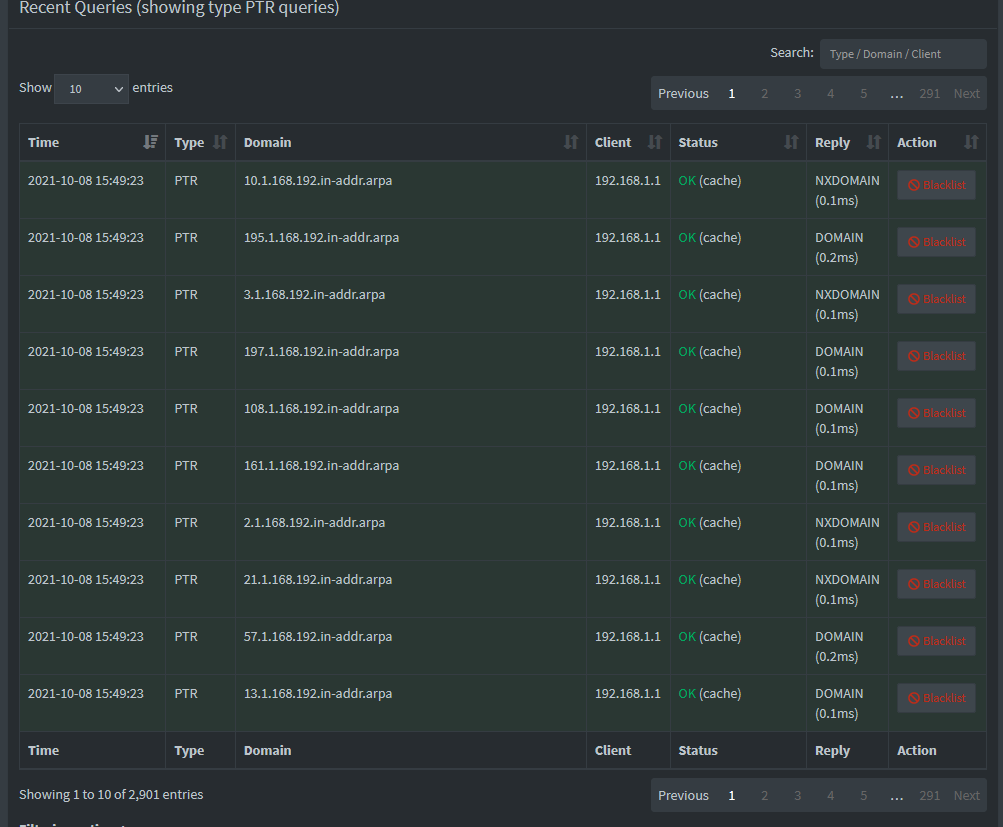Blacklist domain 10.1.168.192.in-addr.arpa
Image resolution: width=1003 pixels, height=827 pixels.
(935, 184)
